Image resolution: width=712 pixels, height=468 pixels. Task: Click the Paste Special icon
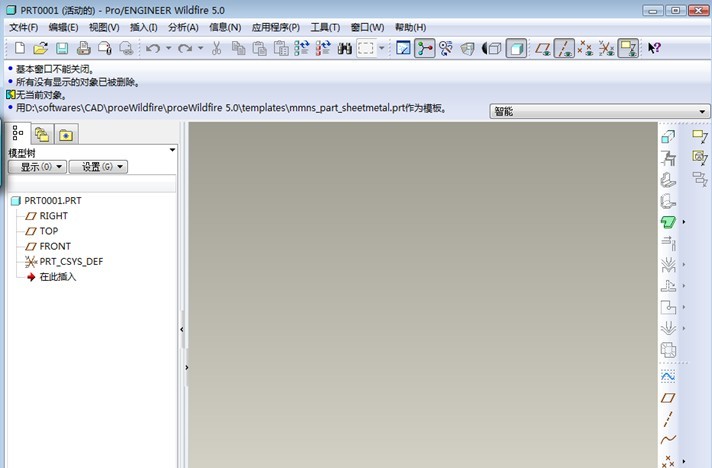point(281,48)
